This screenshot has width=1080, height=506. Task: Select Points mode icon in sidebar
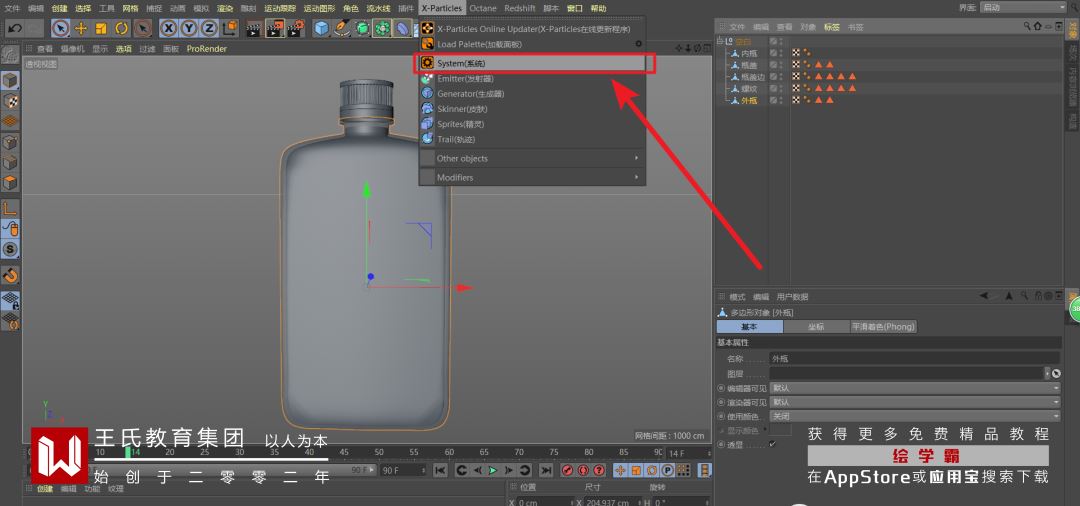pos(10,143)
